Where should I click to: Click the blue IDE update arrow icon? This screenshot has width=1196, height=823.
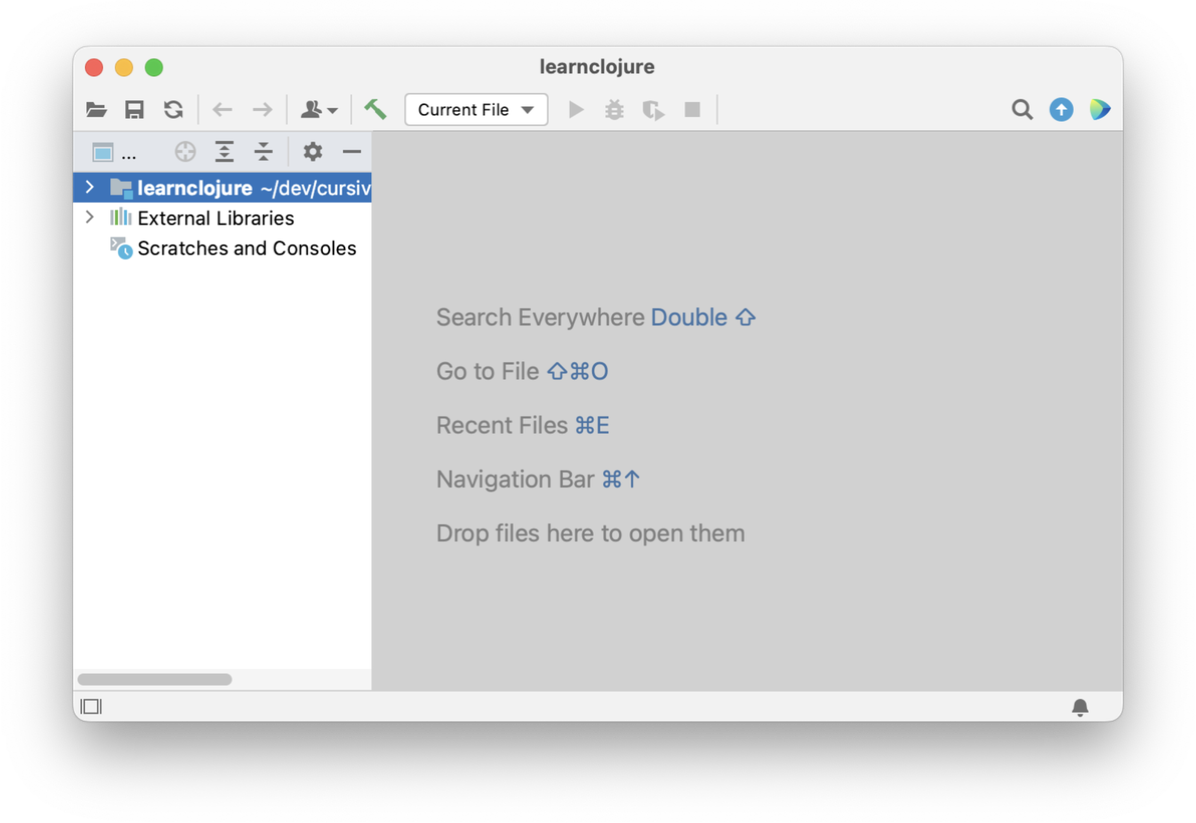pyautogui.click(x=1061, y=110)
